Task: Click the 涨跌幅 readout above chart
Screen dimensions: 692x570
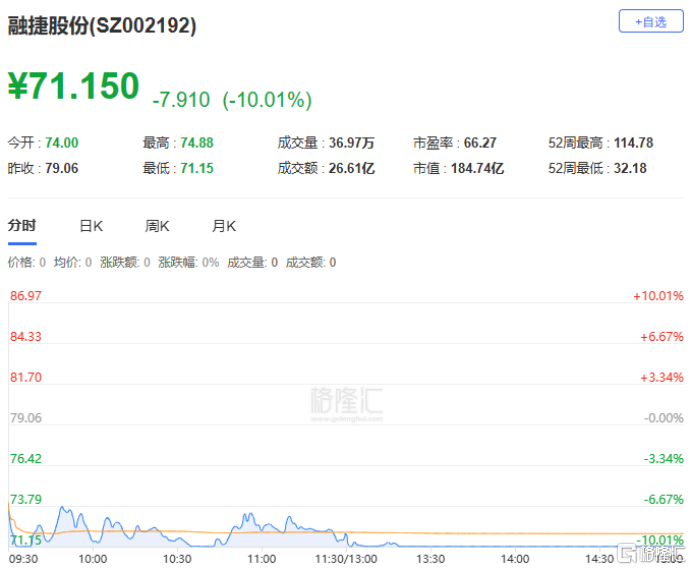Action: coord(189,262)
